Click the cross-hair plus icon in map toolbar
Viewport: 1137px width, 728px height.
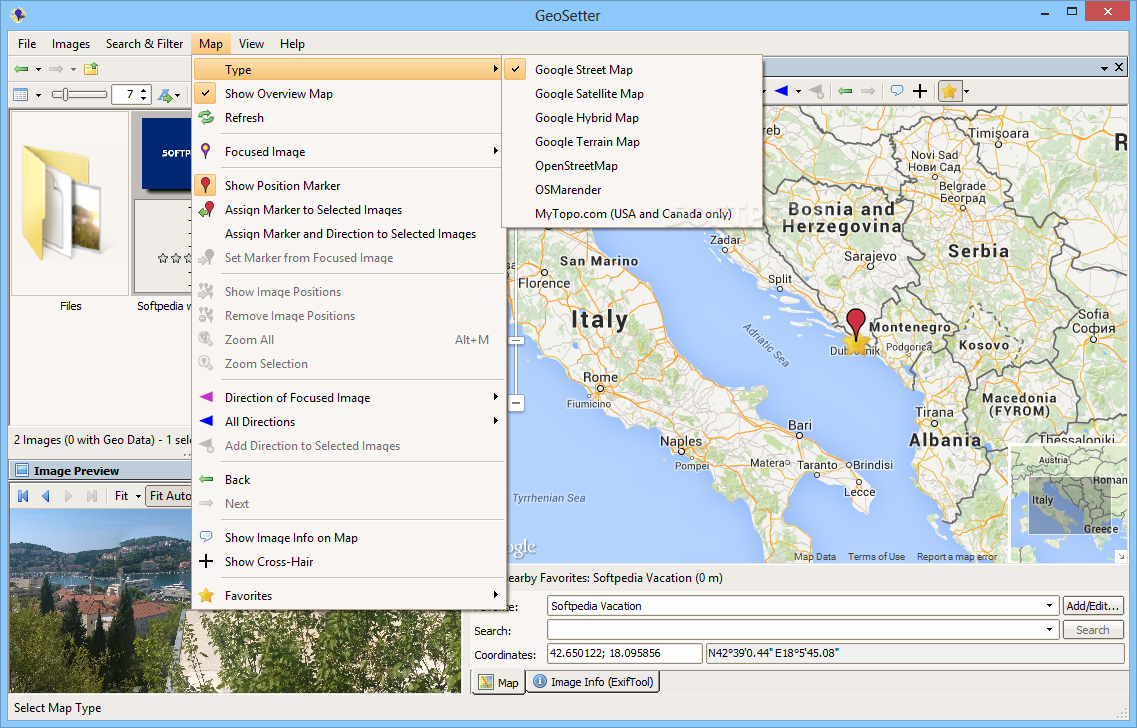click(920, 91)
